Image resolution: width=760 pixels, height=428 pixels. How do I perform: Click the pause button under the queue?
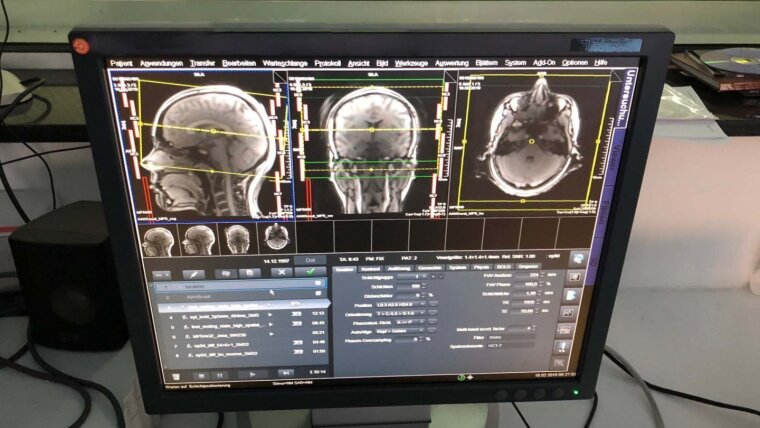click(220, 375)
